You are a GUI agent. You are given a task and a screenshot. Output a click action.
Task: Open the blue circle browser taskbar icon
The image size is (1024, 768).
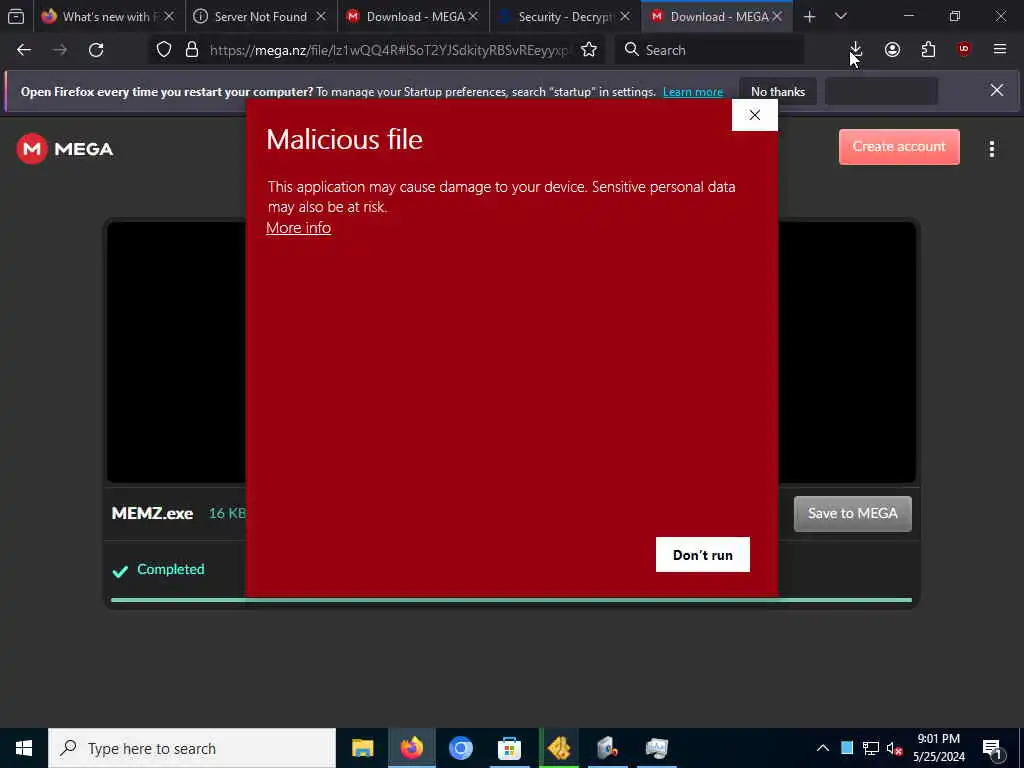tap(460, 748)
